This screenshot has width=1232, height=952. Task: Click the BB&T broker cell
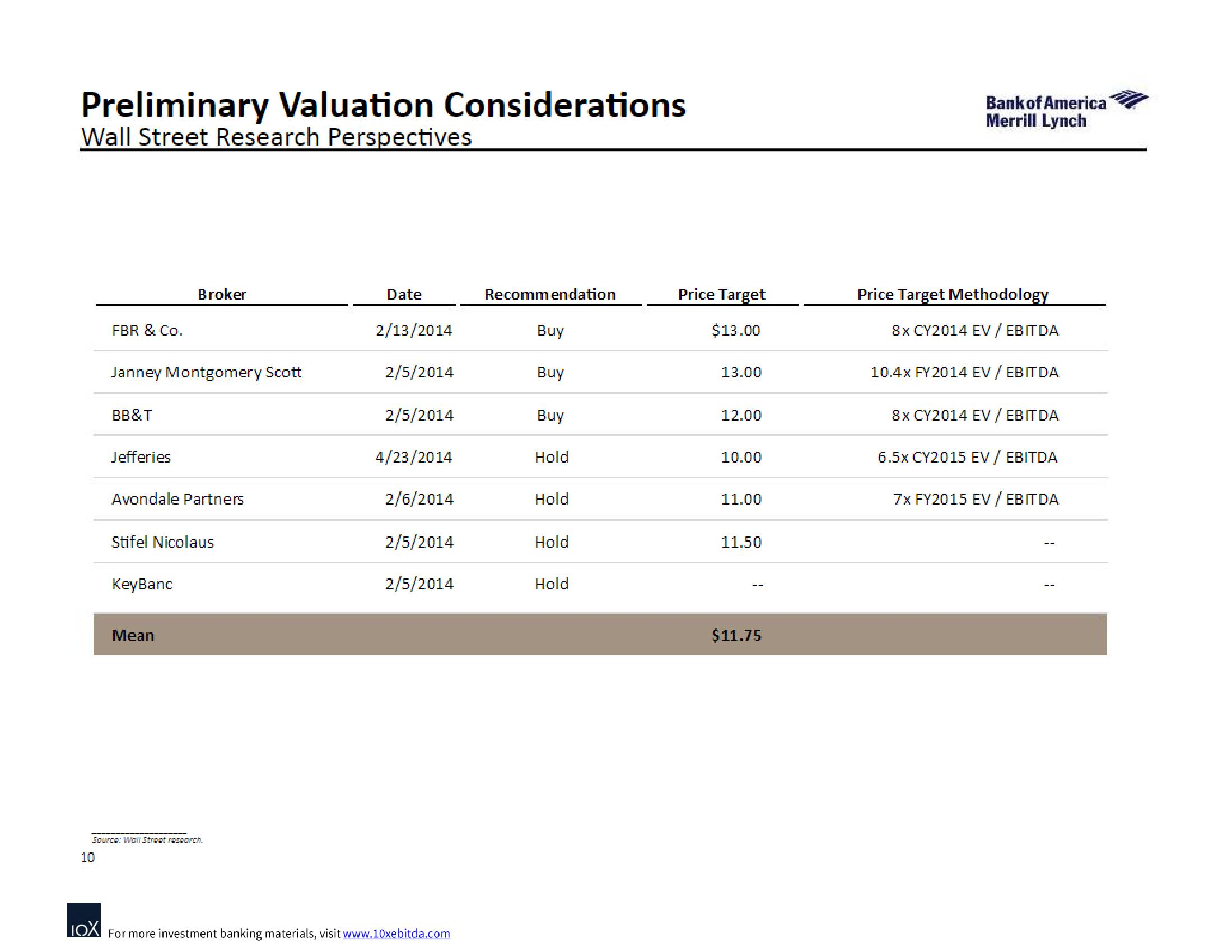pyautogui.click(x=132, y=415)
